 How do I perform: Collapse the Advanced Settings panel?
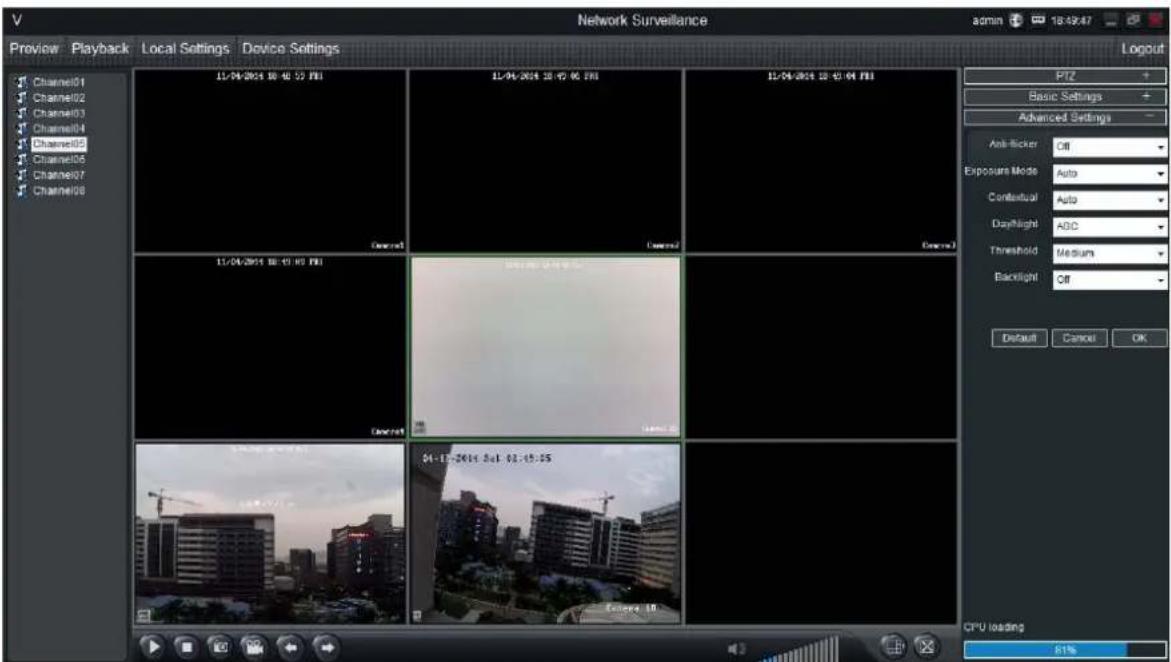click(x=1064, y=118)
